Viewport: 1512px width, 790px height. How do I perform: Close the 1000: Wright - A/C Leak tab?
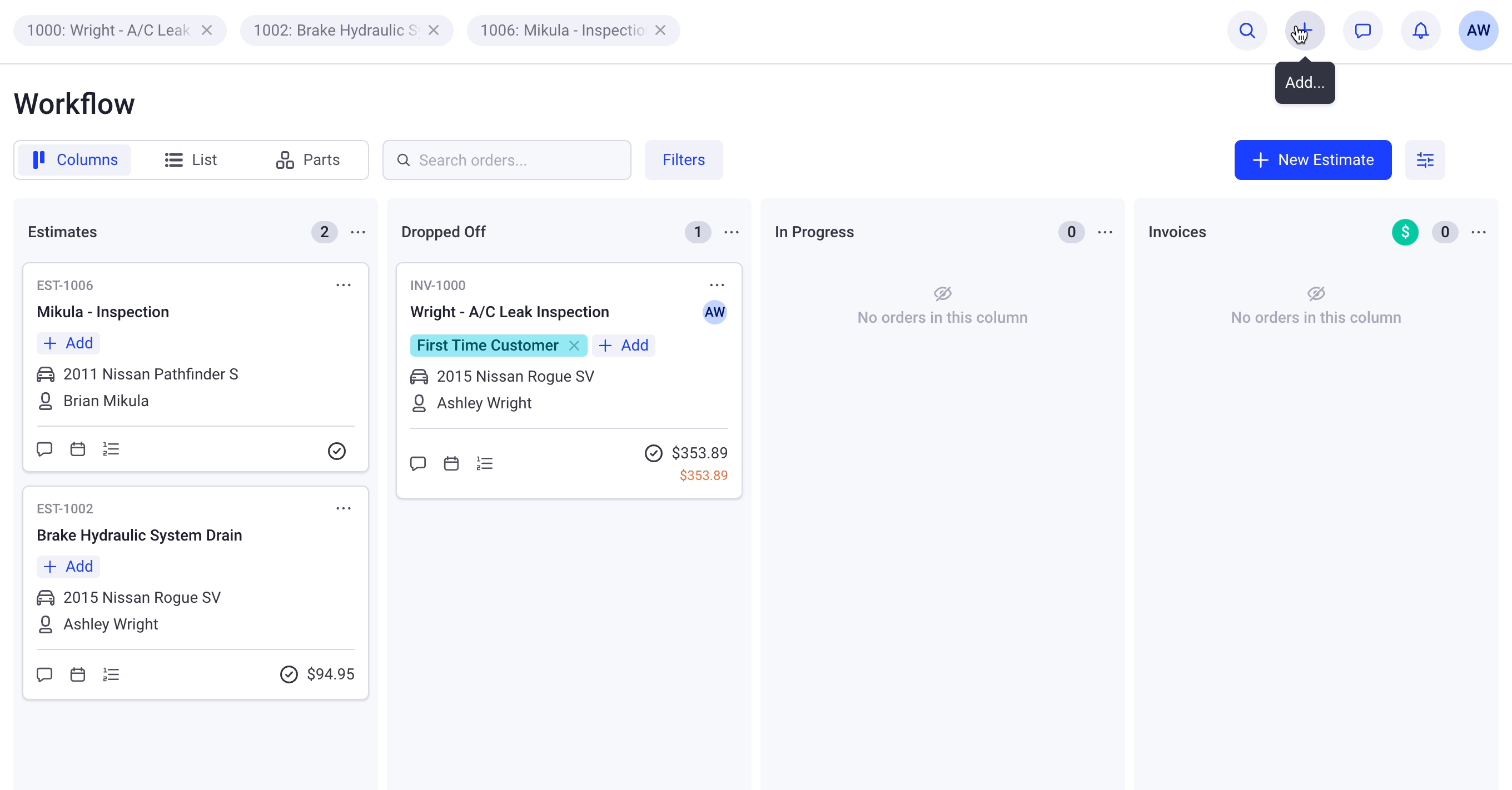click(x=207, y=31)
